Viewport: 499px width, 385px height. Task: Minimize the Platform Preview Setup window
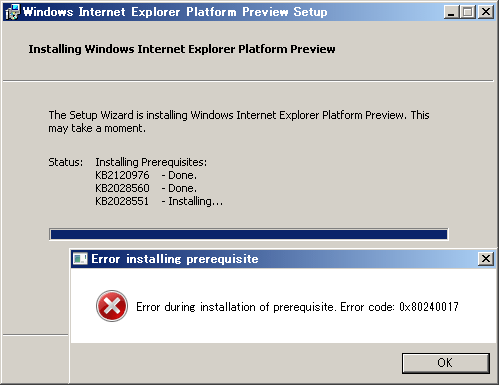point(451,12)
